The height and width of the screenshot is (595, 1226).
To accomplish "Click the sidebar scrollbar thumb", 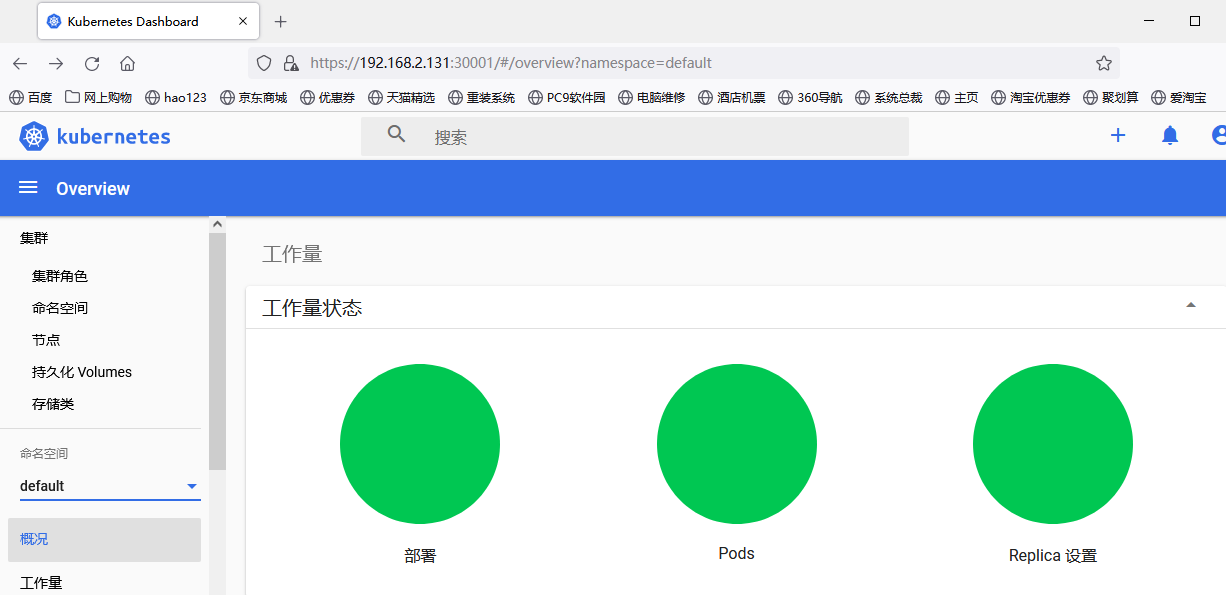I will [217, 352].
